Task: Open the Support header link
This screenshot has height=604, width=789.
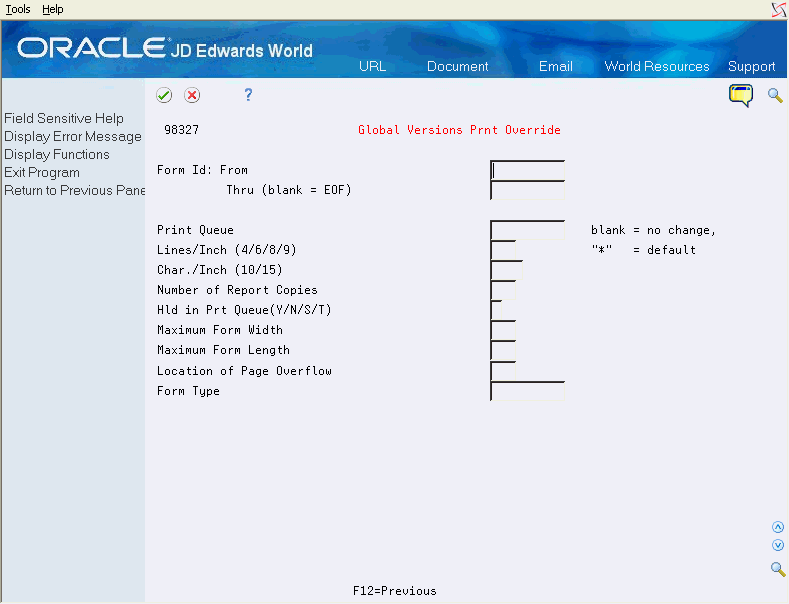Action: (751, 66)
